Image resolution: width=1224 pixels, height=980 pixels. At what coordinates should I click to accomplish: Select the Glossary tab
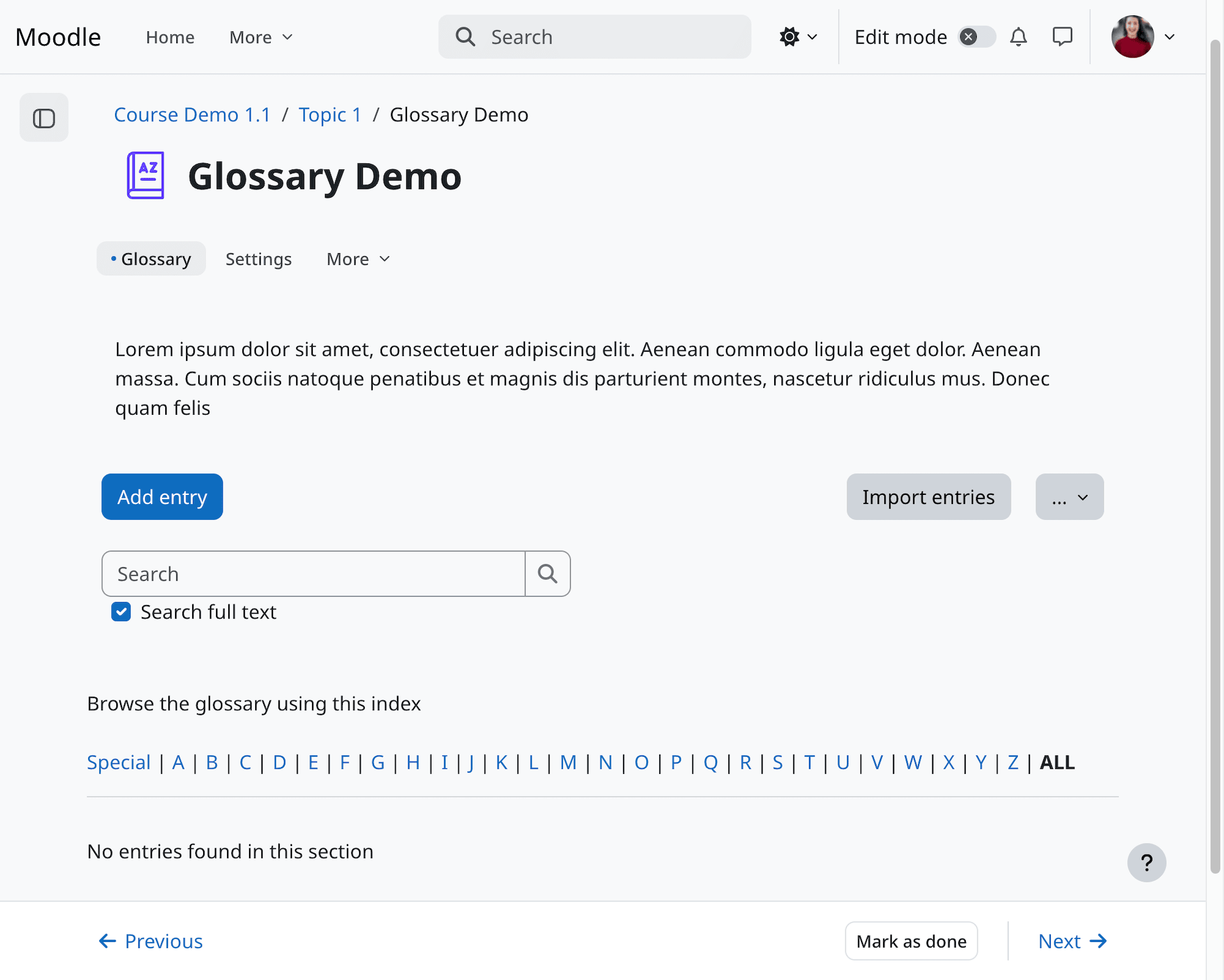(x=151, y=259)
